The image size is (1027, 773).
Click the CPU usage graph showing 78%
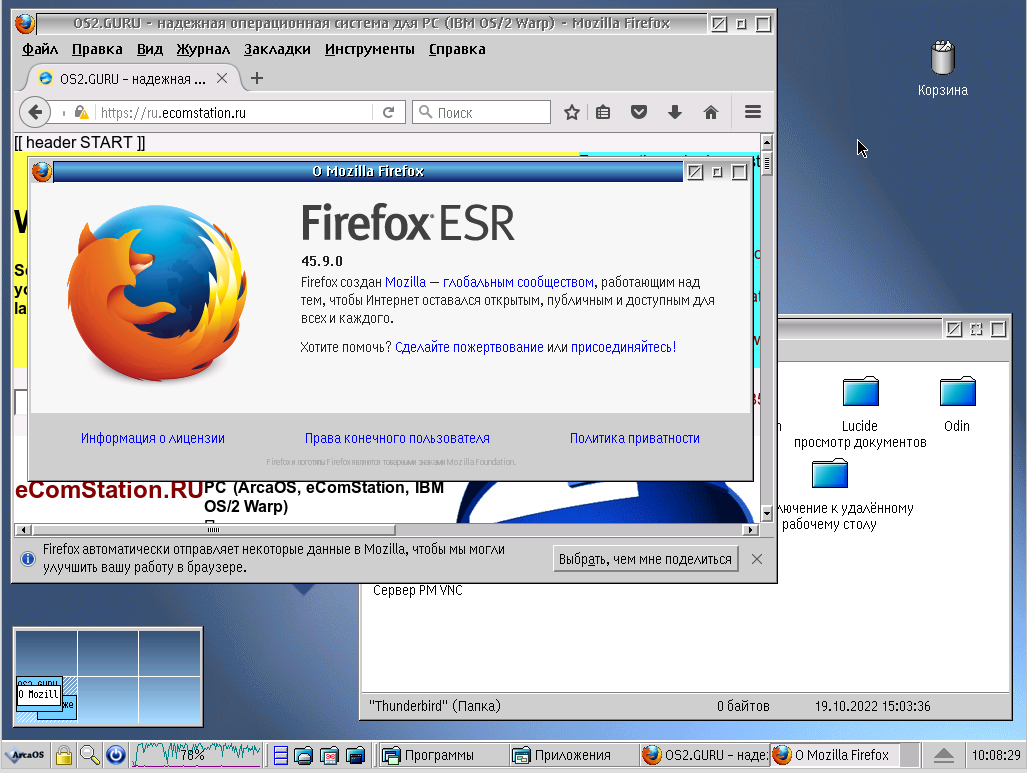(196, 755)
